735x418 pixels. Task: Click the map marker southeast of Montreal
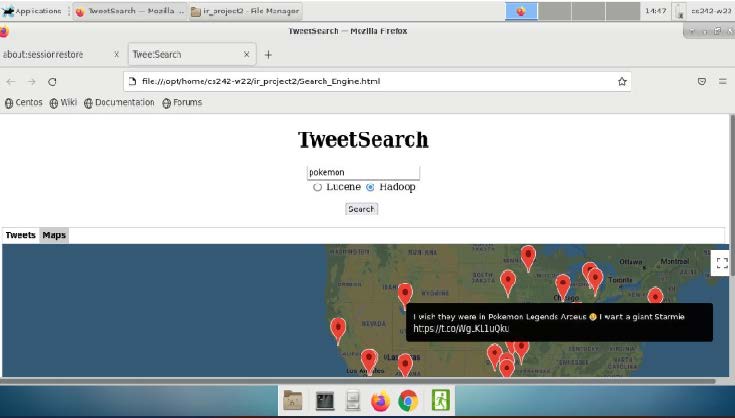pos(655,296)
